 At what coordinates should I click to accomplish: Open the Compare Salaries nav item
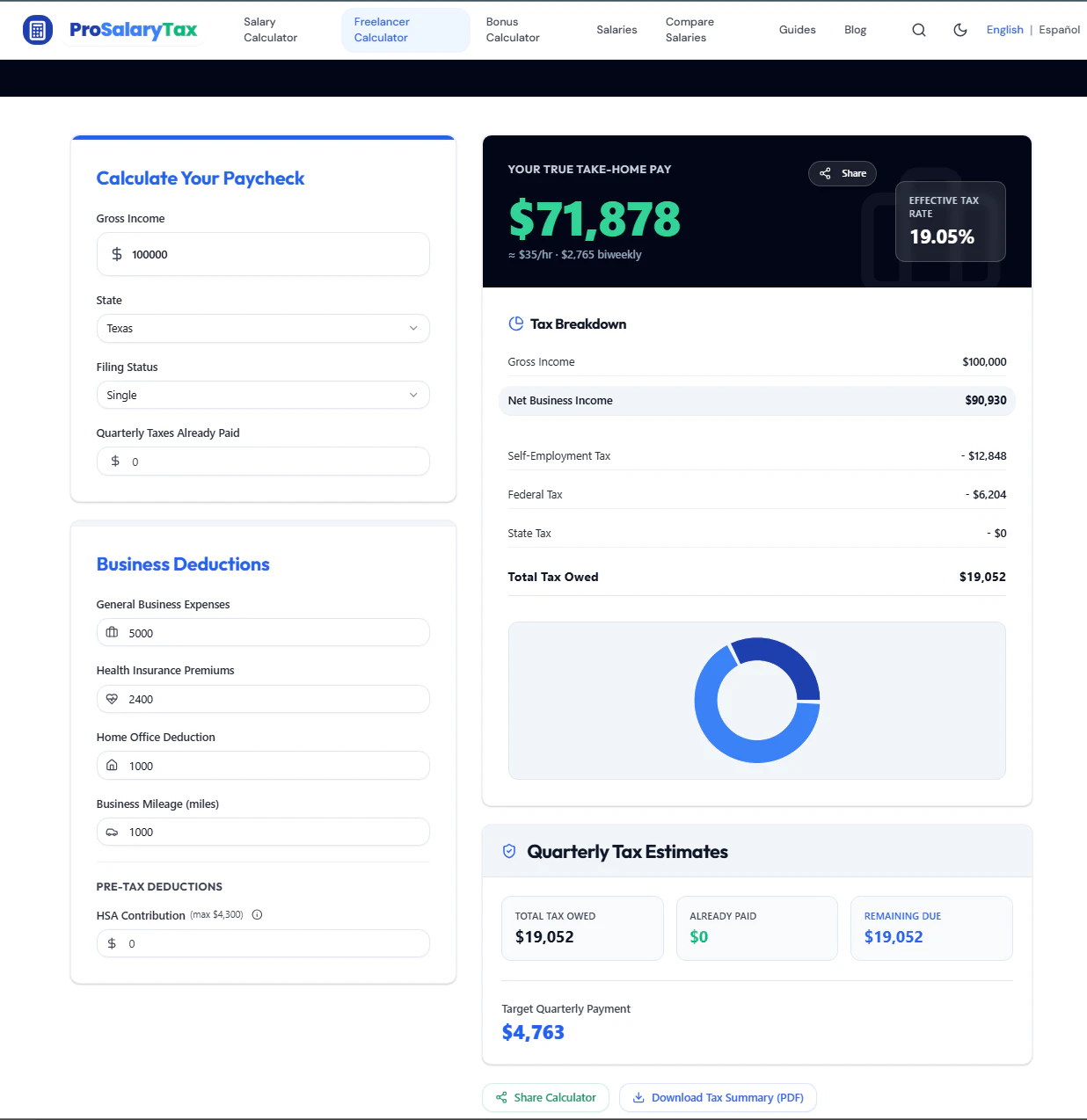[689, 30]
